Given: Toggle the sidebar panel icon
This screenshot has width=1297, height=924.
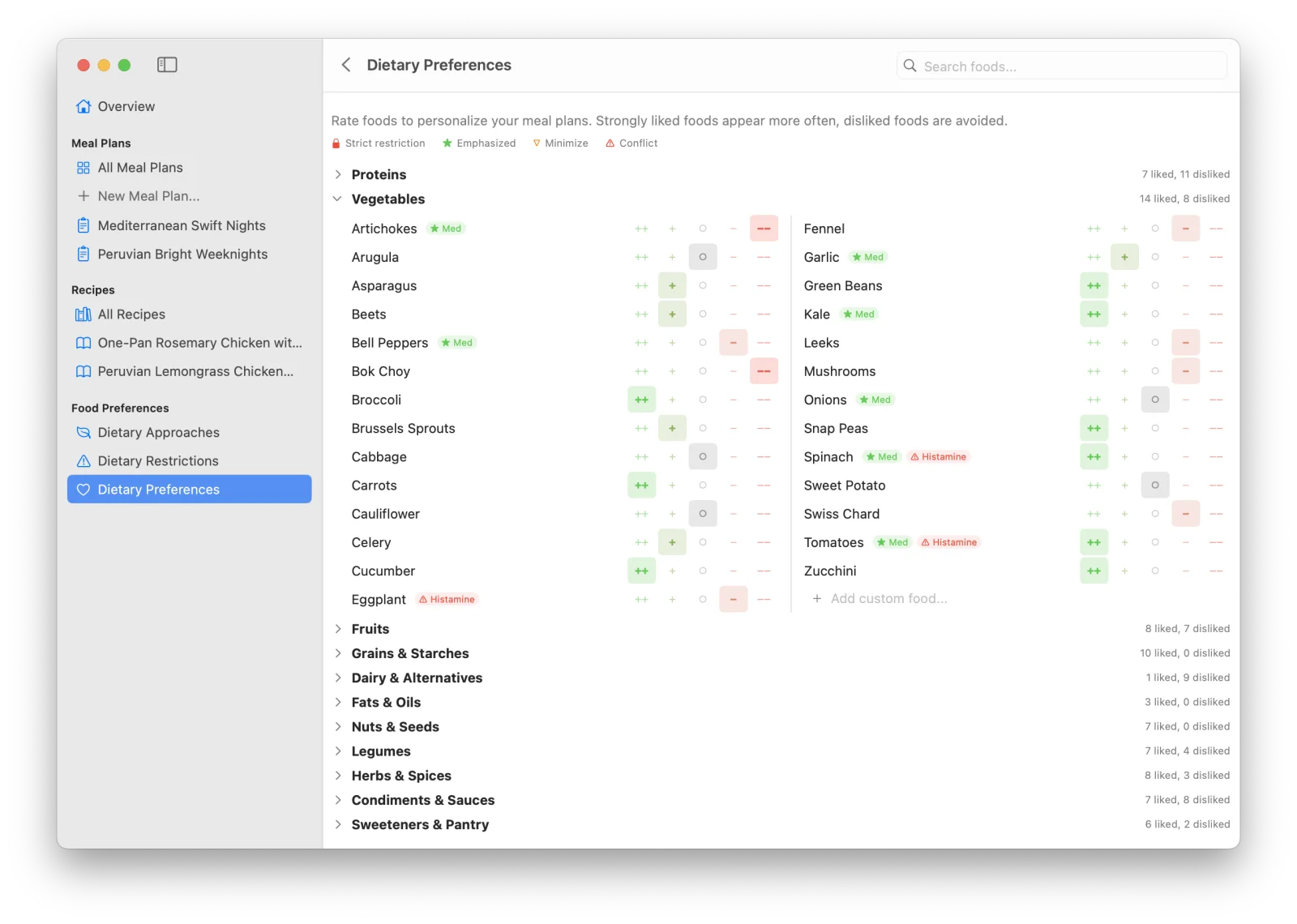Looking at the screenshot, I should pos(167,65).
